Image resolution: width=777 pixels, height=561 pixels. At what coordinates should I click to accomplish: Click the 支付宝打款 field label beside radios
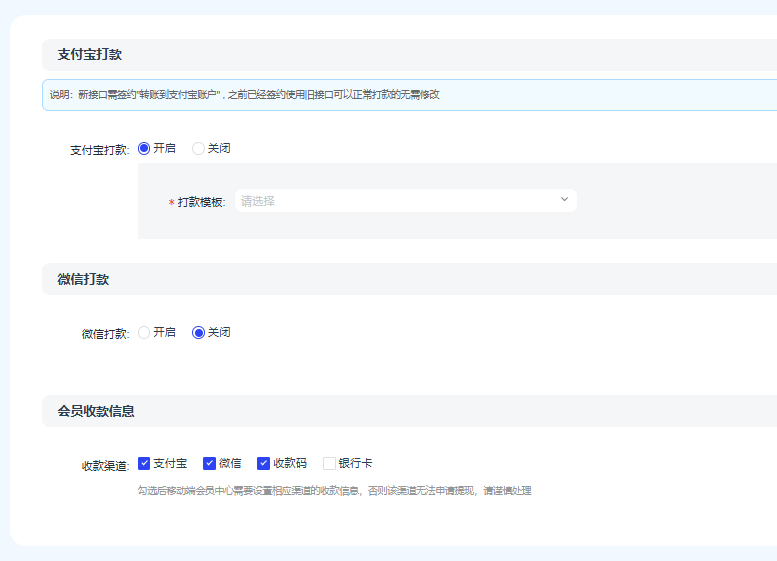click(99, 150)
